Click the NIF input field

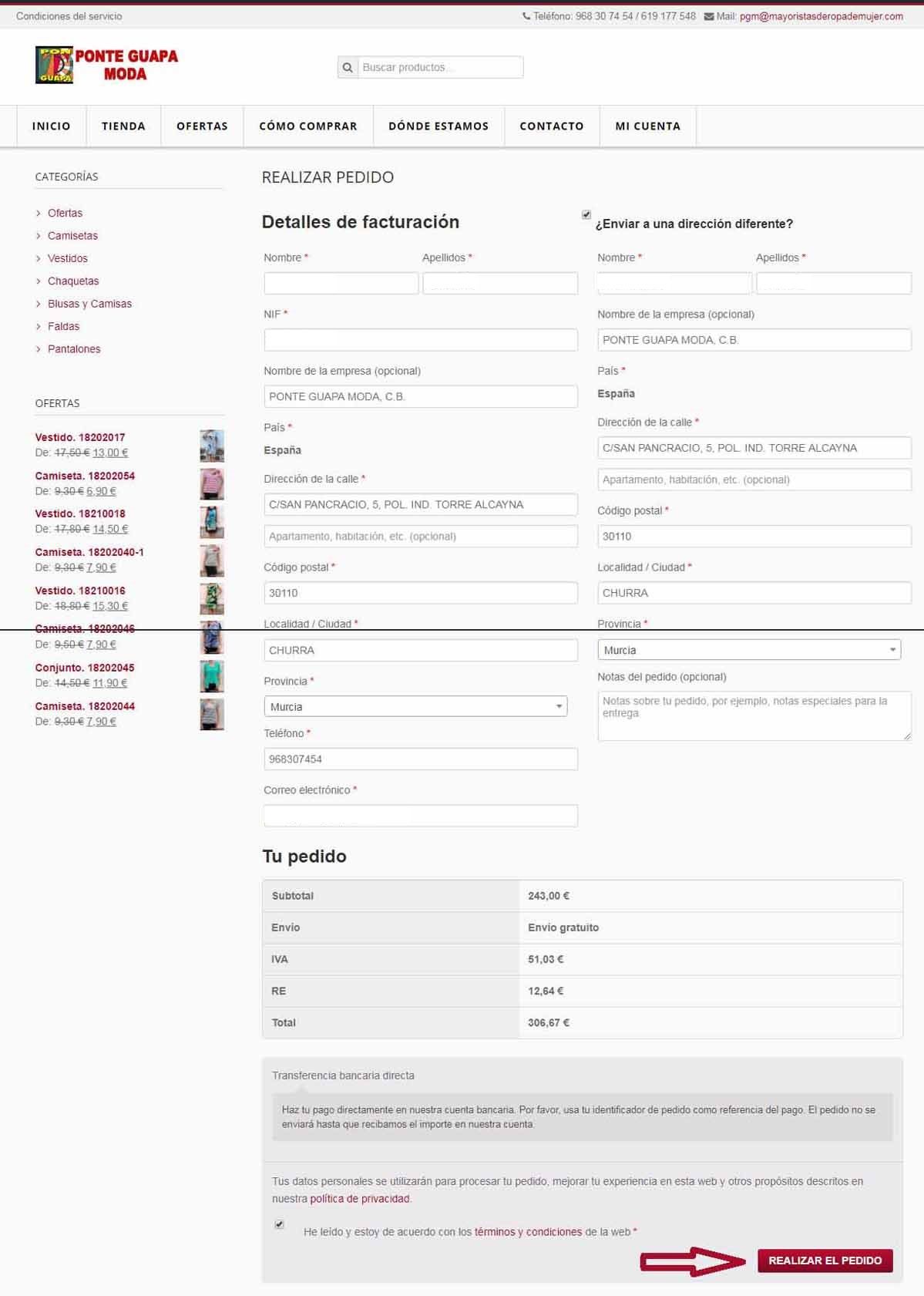(x=421, y=340)
